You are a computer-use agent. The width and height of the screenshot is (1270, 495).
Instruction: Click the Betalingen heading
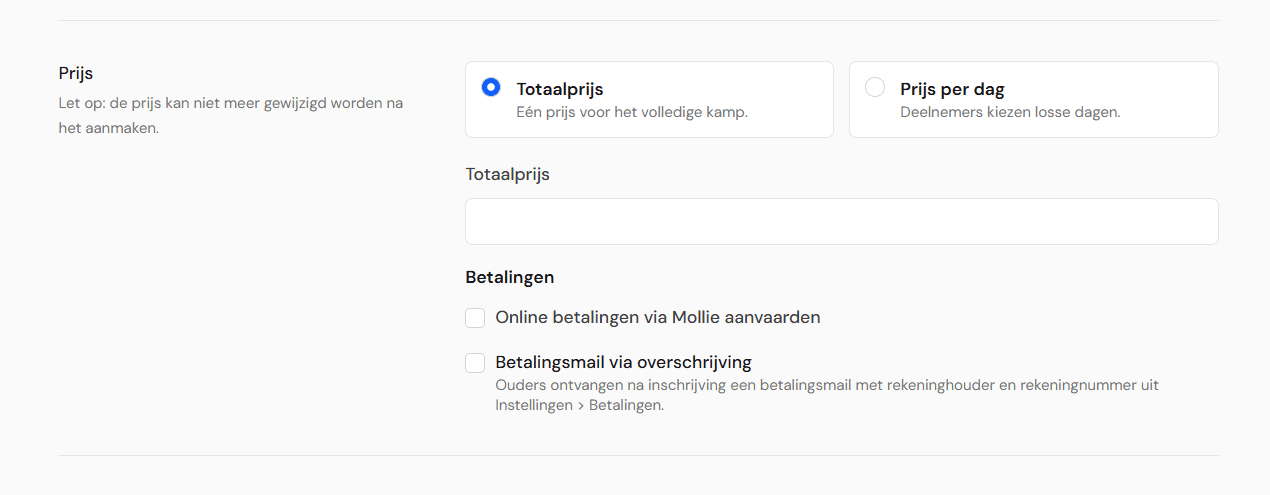point(510,277)
